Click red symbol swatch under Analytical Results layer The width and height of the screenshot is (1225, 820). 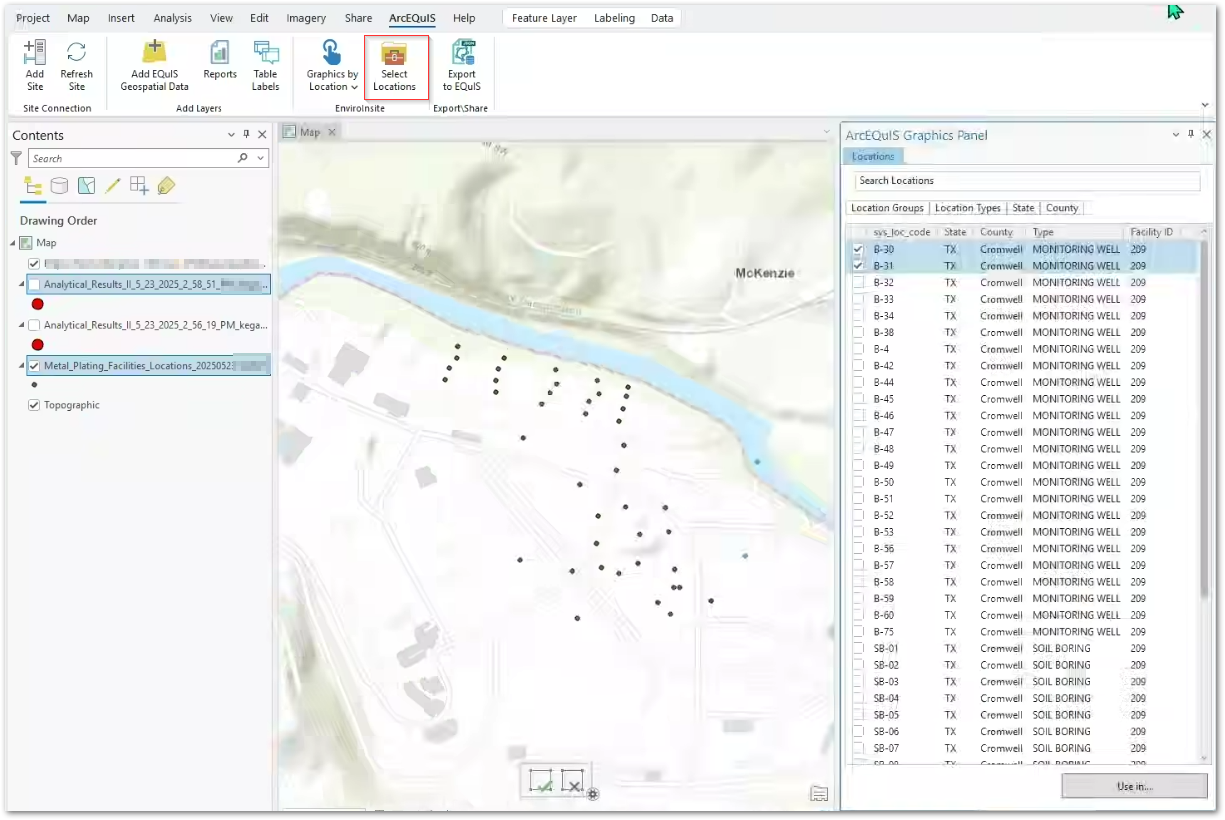tap(38, 304)
